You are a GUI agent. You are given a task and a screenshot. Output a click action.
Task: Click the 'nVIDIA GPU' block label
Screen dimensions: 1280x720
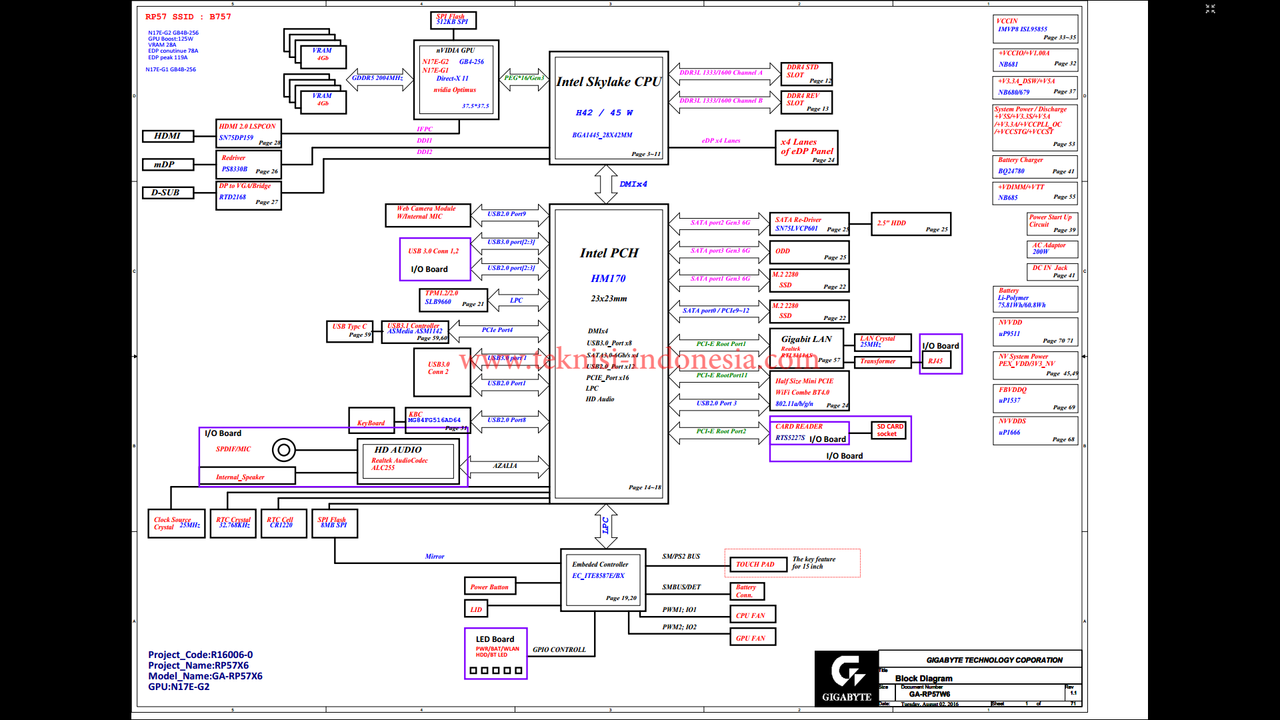pyautogui.click(x=455, y=50)
